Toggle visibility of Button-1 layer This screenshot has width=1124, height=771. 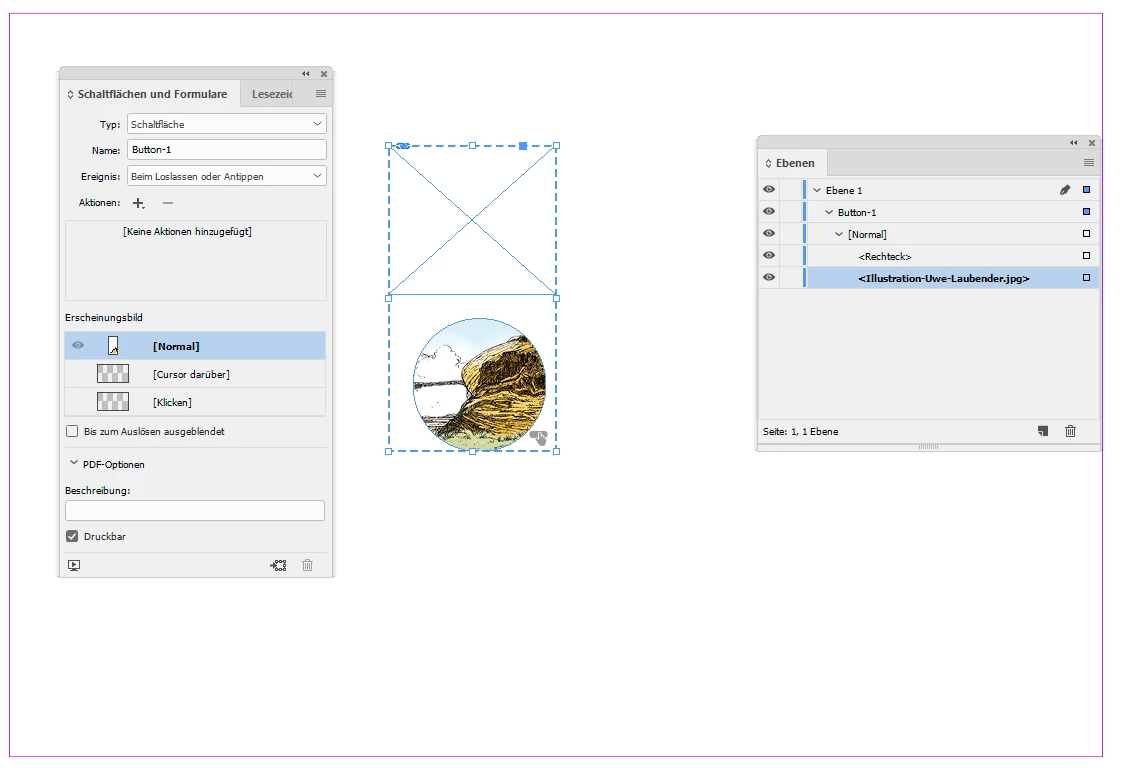click(x=769, y=211)
